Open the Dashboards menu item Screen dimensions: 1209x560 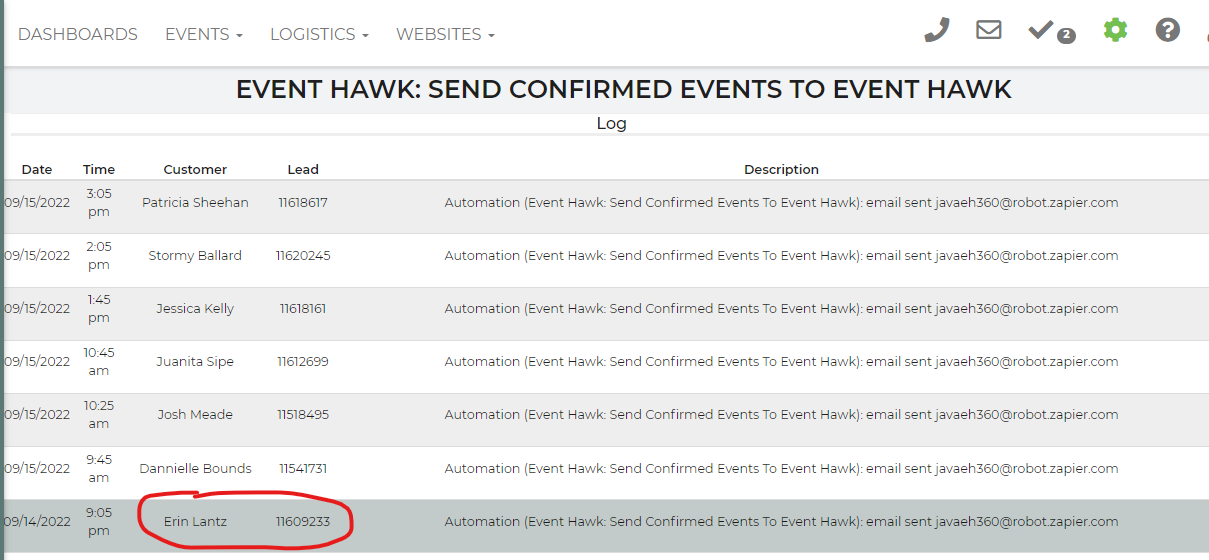pyautogui.click(x=78, y=34)
